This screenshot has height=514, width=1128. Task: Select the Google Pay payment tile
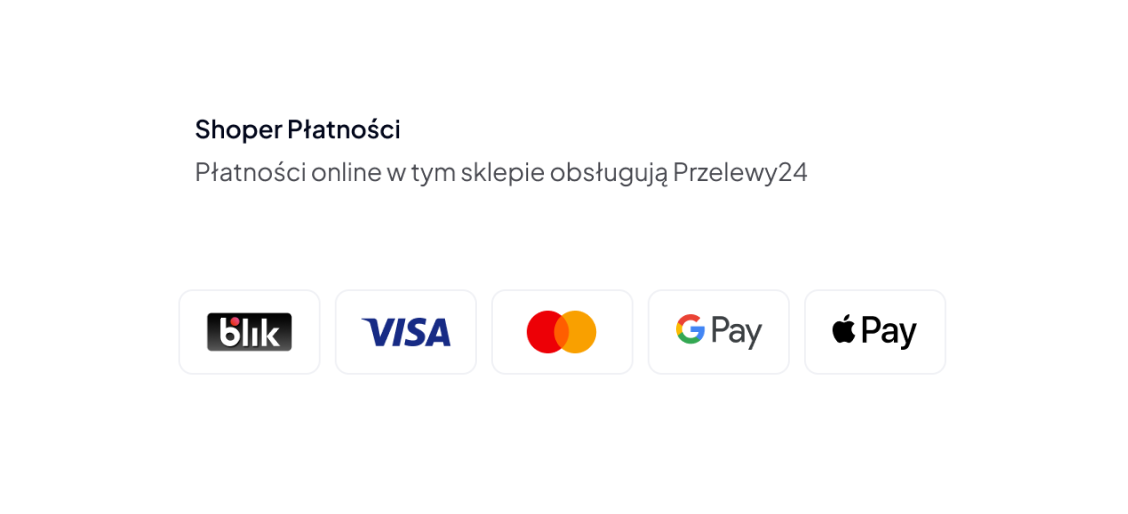(719, 332)
